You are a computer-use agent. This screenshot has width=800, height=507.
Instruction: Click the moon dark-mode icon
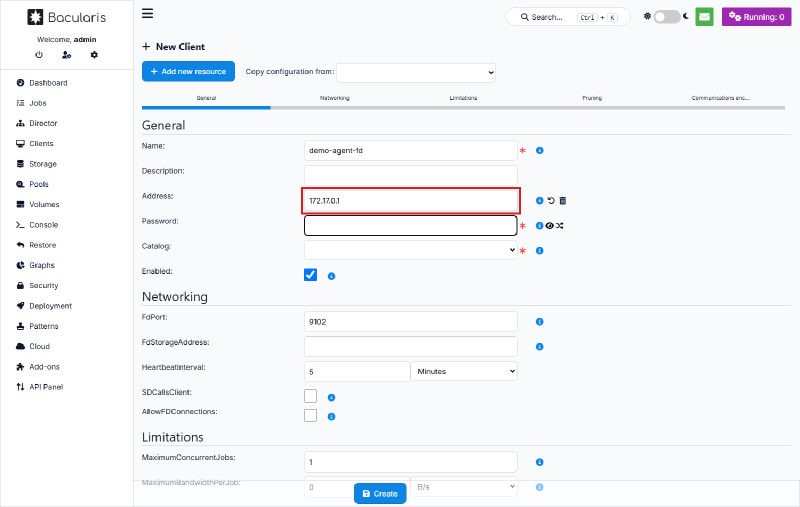(686, 16)
